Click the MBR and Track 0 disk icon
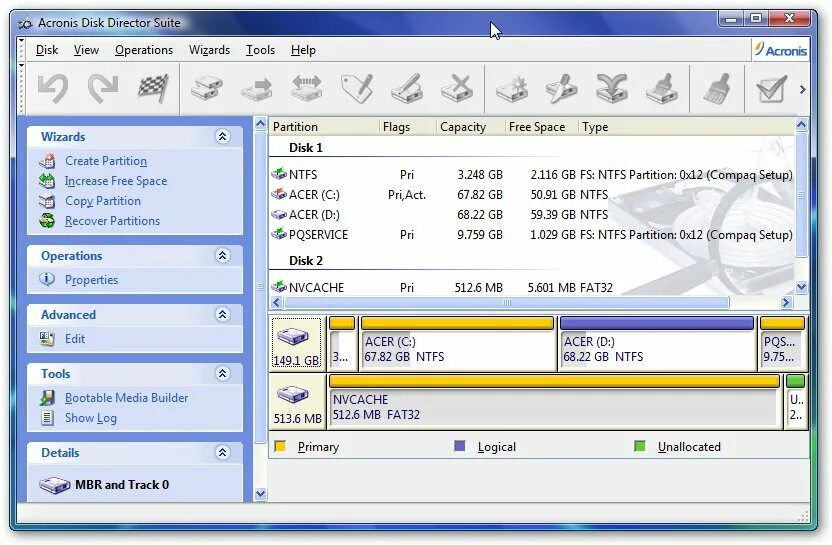This screenshot has height=545, width=832. [55, 485]
